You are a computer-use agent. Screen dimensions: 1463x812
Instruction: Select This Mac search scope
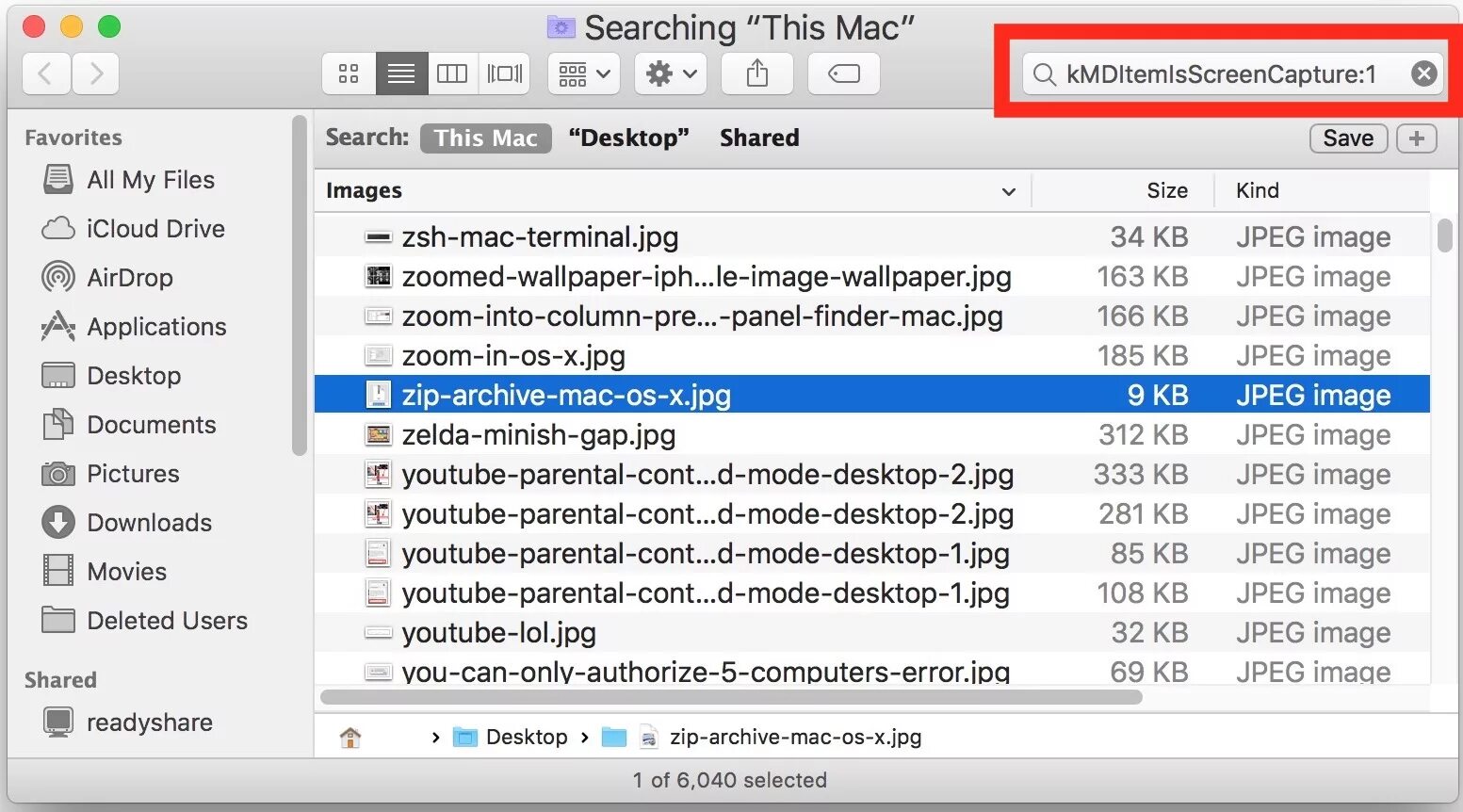486,138
